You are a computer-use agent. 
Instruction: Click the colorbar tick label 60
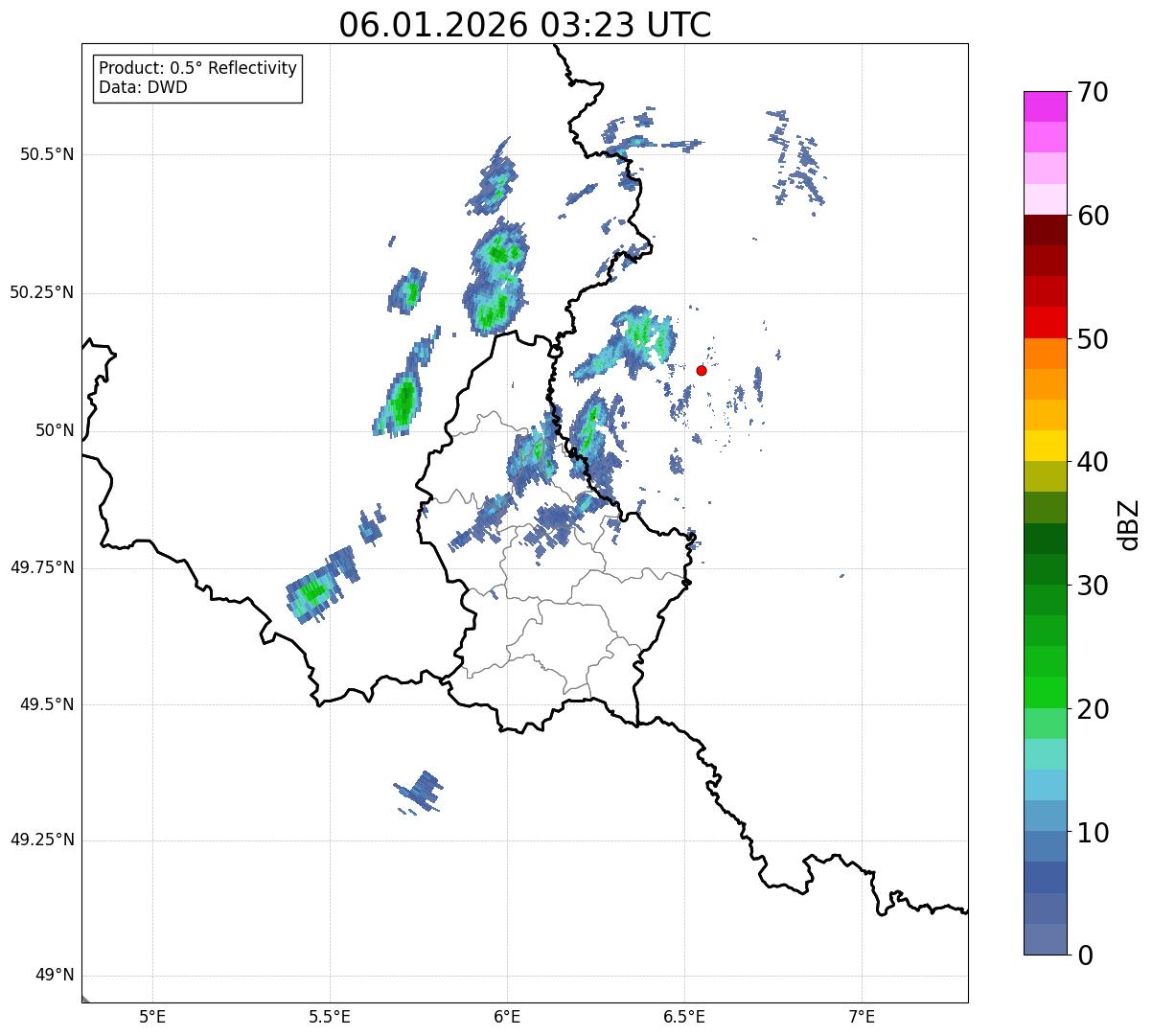click(x=1093, y=216)
